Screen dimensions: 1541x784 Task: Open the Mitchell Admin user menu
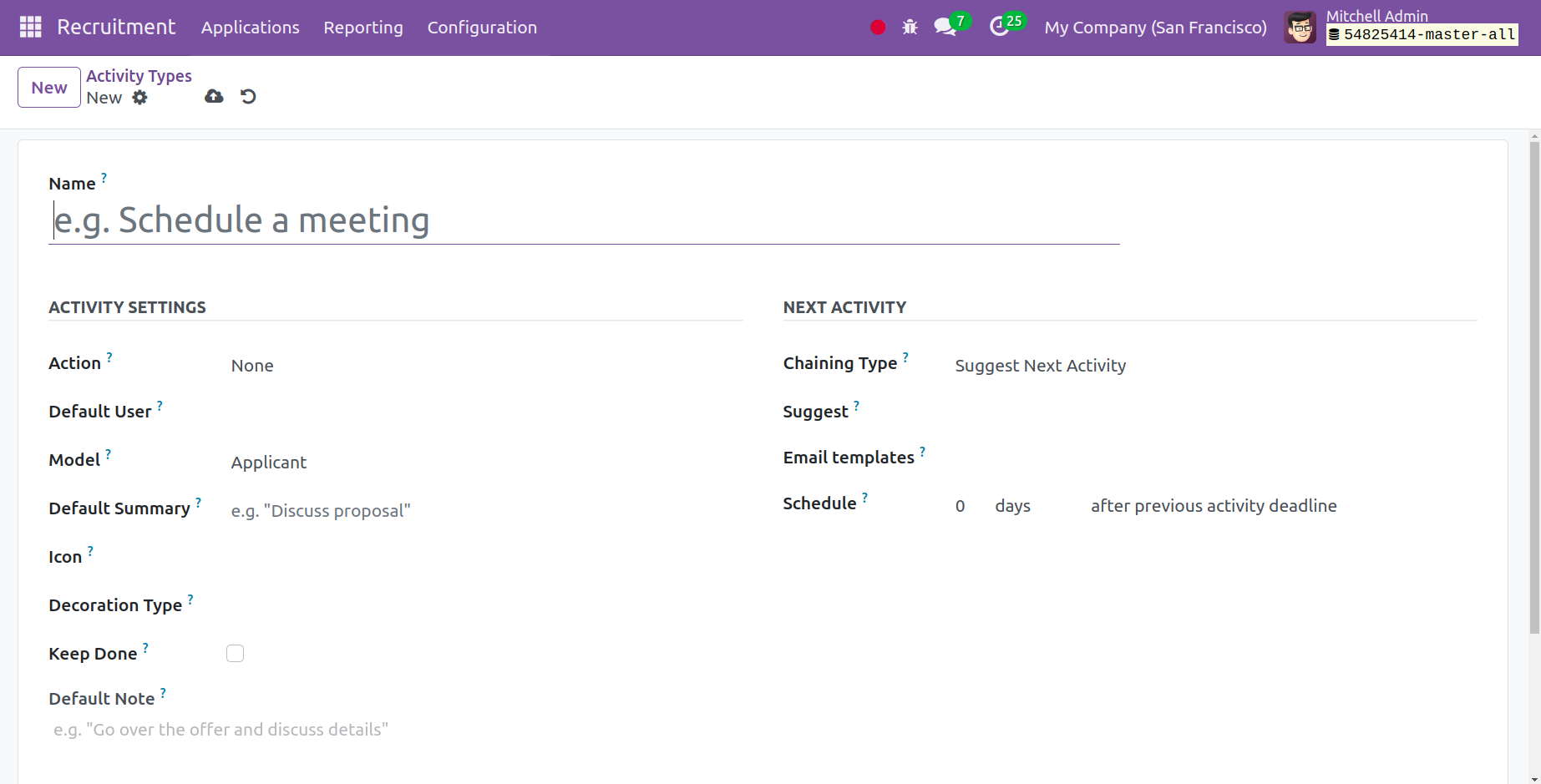click(1401, 28)
